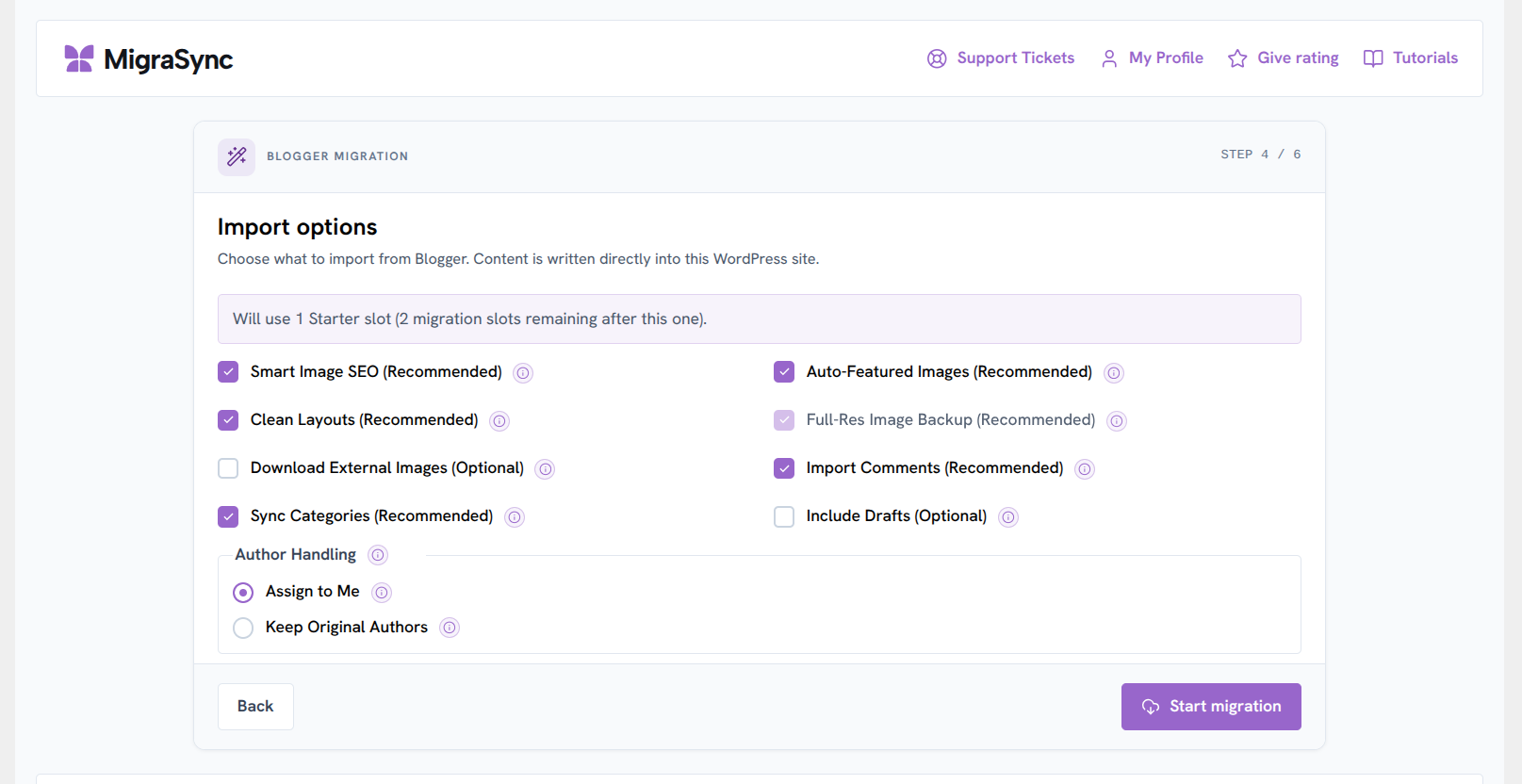Click the Smart Image SEO (Recommended) label
Screen dimensions: 1522x784
tap(376, 372)
